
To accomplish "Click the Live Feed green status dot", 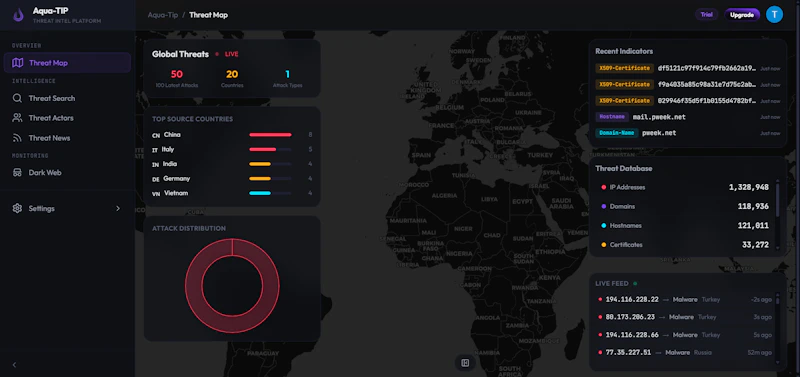I will (635, 283).
